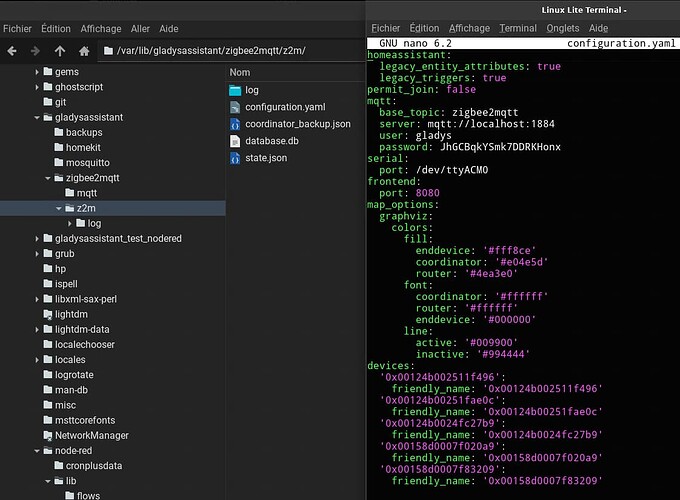Select the mosquitto folder in tree
This screenshot has height=500, width=680.
click(x=87, y=162)
